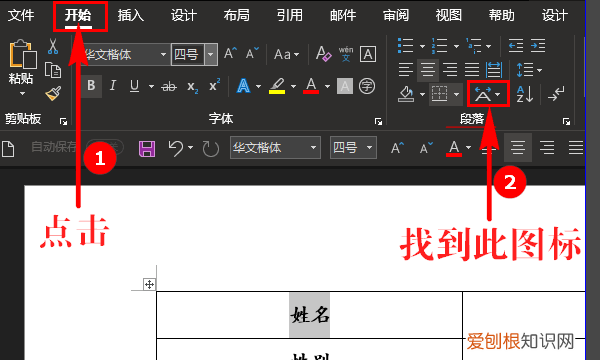The width and height of the screenshot is (600, 360).
Task: Toggle subscript x₂ formatting
Action: pyautogui.click(x=192, y=87)
